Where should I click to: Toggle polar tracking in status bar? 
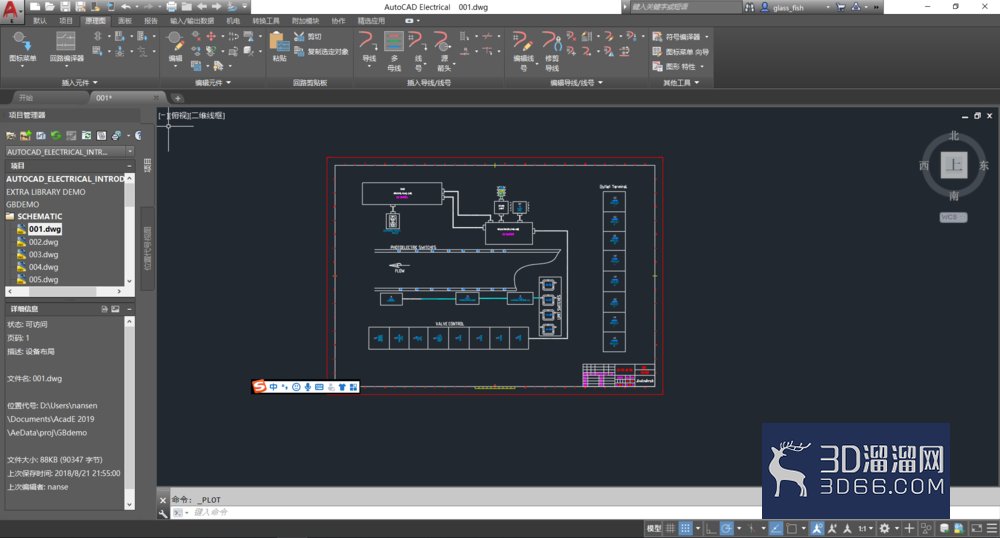pos(726,528)
